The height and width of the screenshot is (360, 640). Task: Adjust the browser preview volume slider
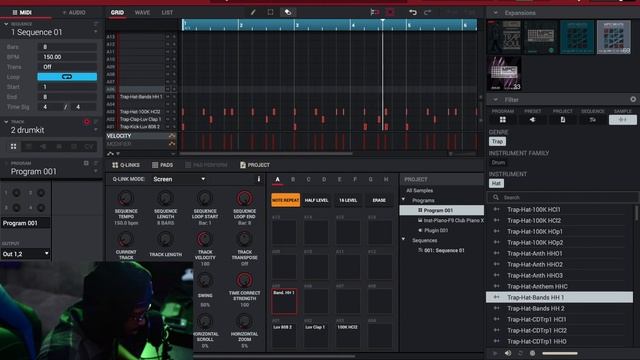click(560, 353)
